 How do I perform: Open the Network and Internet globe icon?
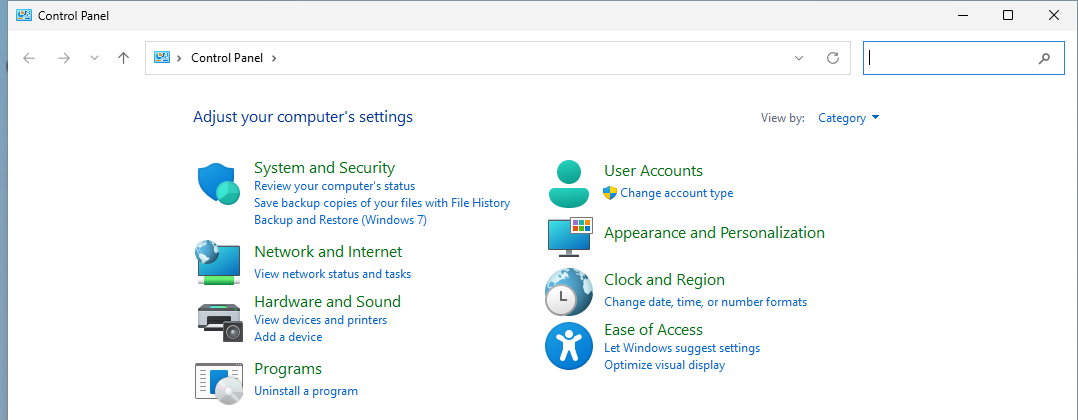pyautogui.click(x=218, y=263)
